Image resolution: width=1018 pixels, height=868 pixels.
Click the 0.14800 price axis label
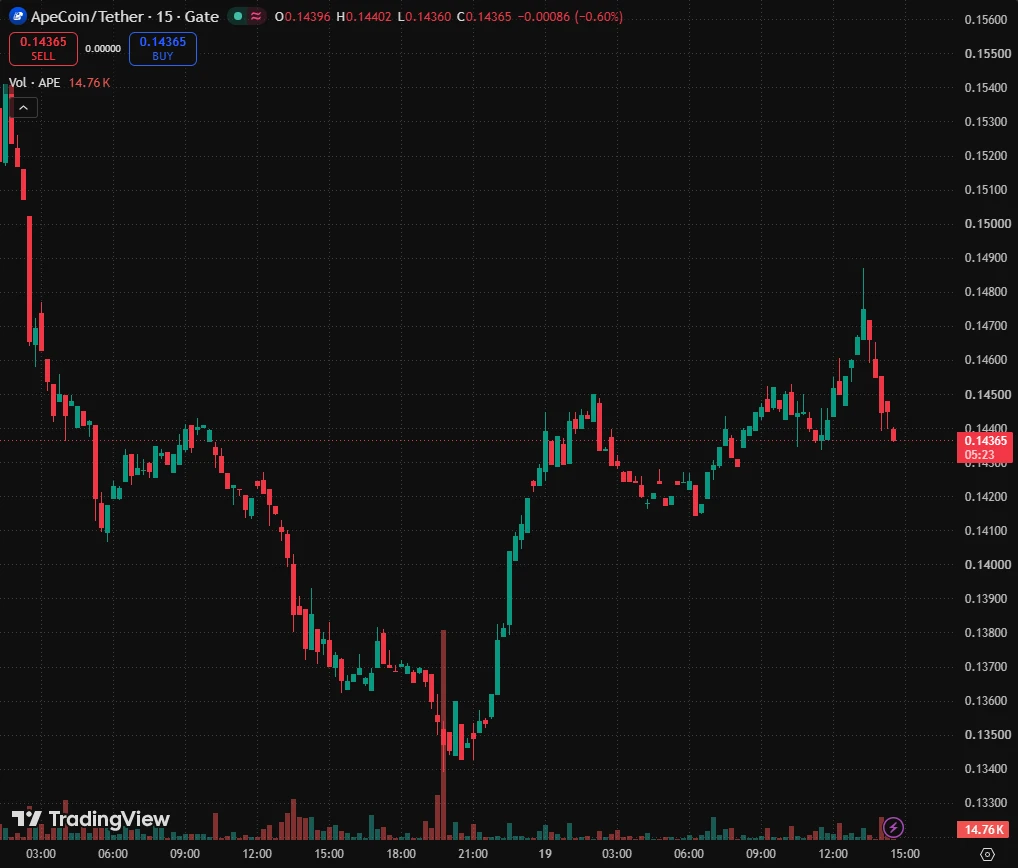click(x=986, y=291)
